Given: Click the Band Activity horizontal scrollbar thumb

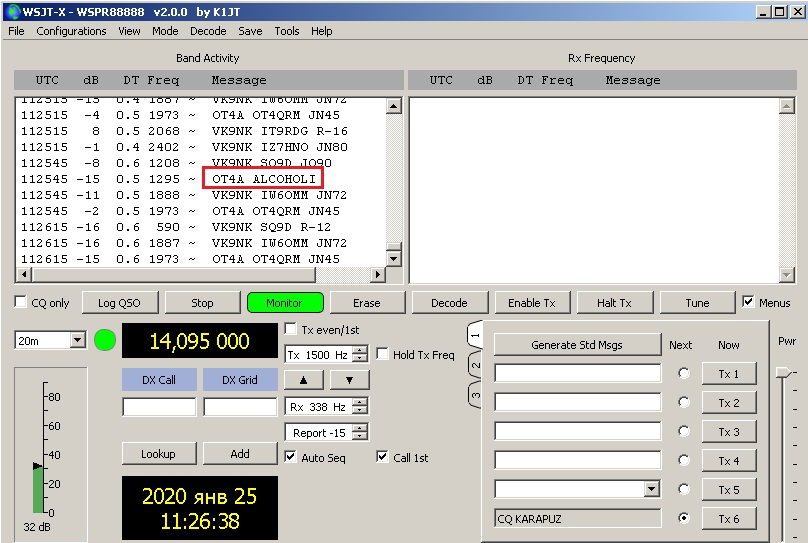Looking at the screenshot, I should coord(173,275).
